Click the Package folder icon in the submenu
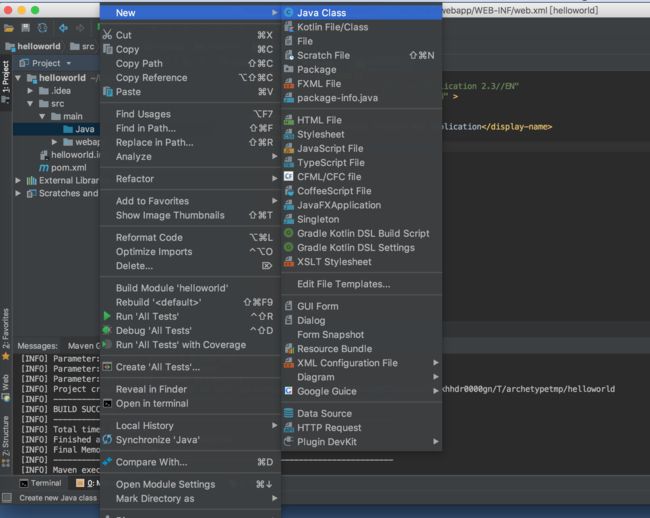Image resolution: width=650 pixels, height=518 pixels. click(x=289, y=69)
